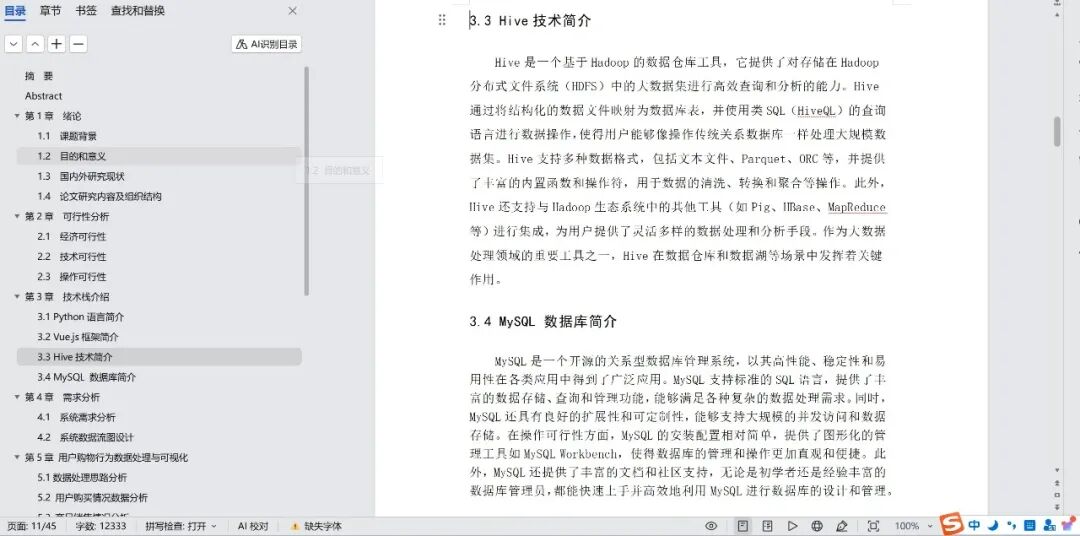Jump to 3.1 Python 语言简介

point(81,317)
